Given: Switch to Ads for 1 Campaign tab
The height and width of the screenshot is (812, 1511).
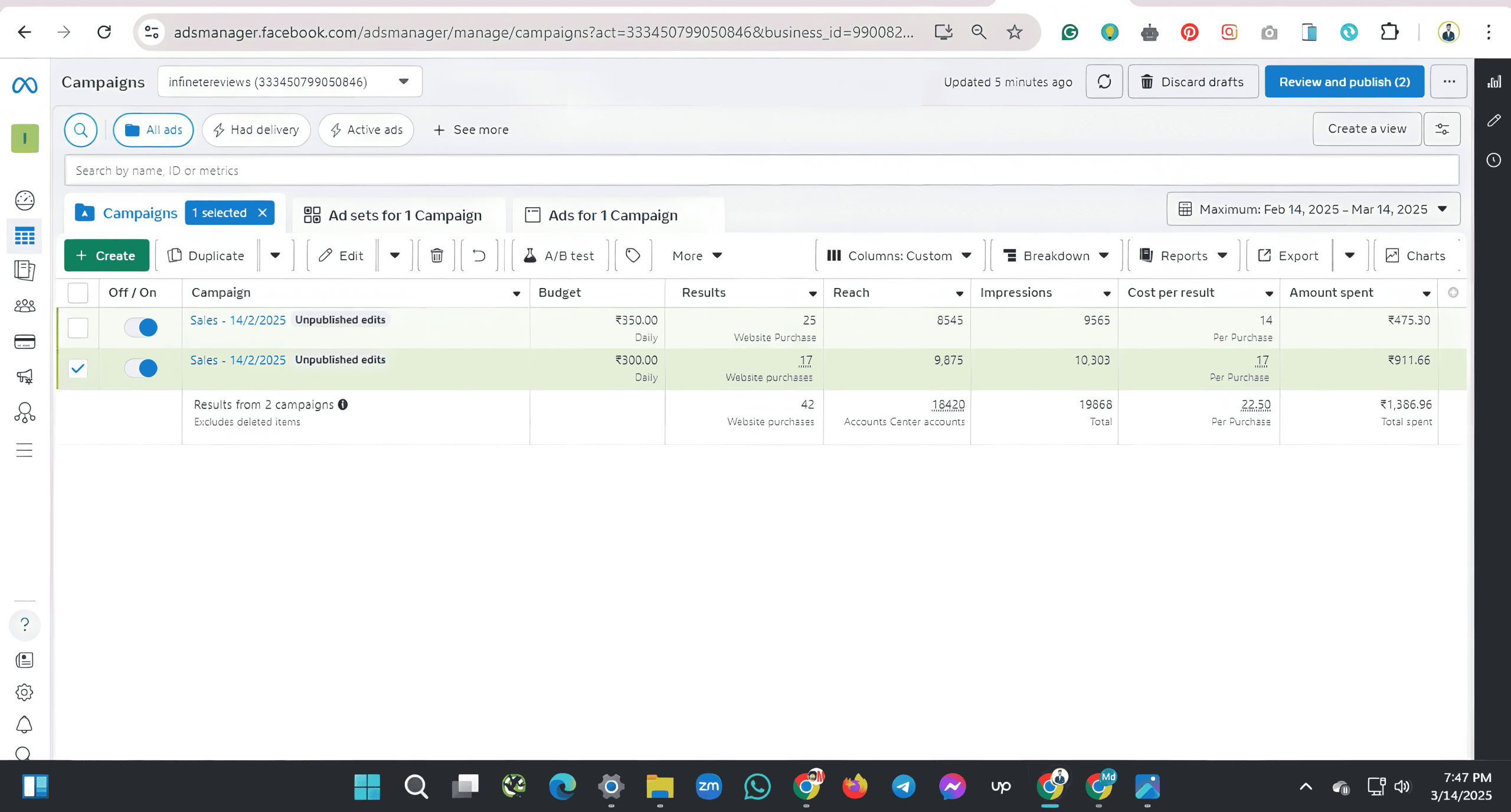Looking at the screenshot, I should click(x=613, y=215).
